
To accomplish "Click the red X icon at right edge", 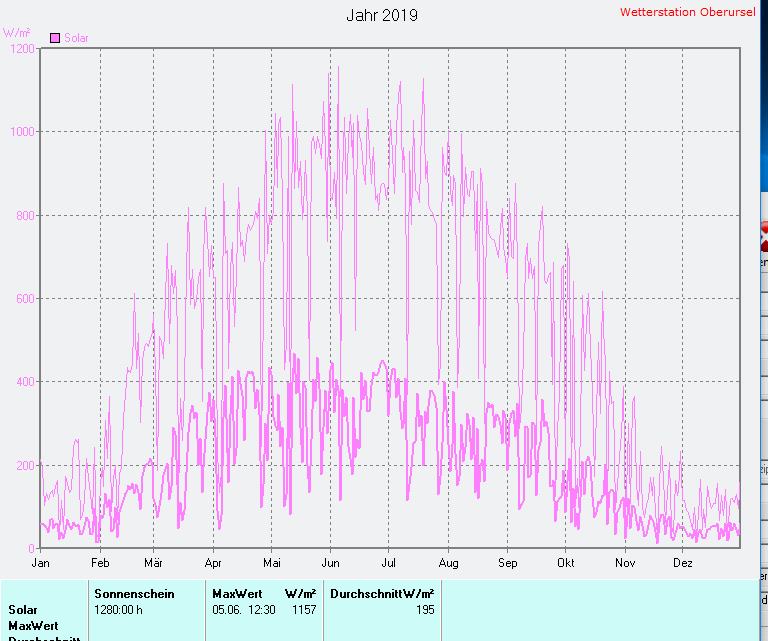I will click(764, 236).
